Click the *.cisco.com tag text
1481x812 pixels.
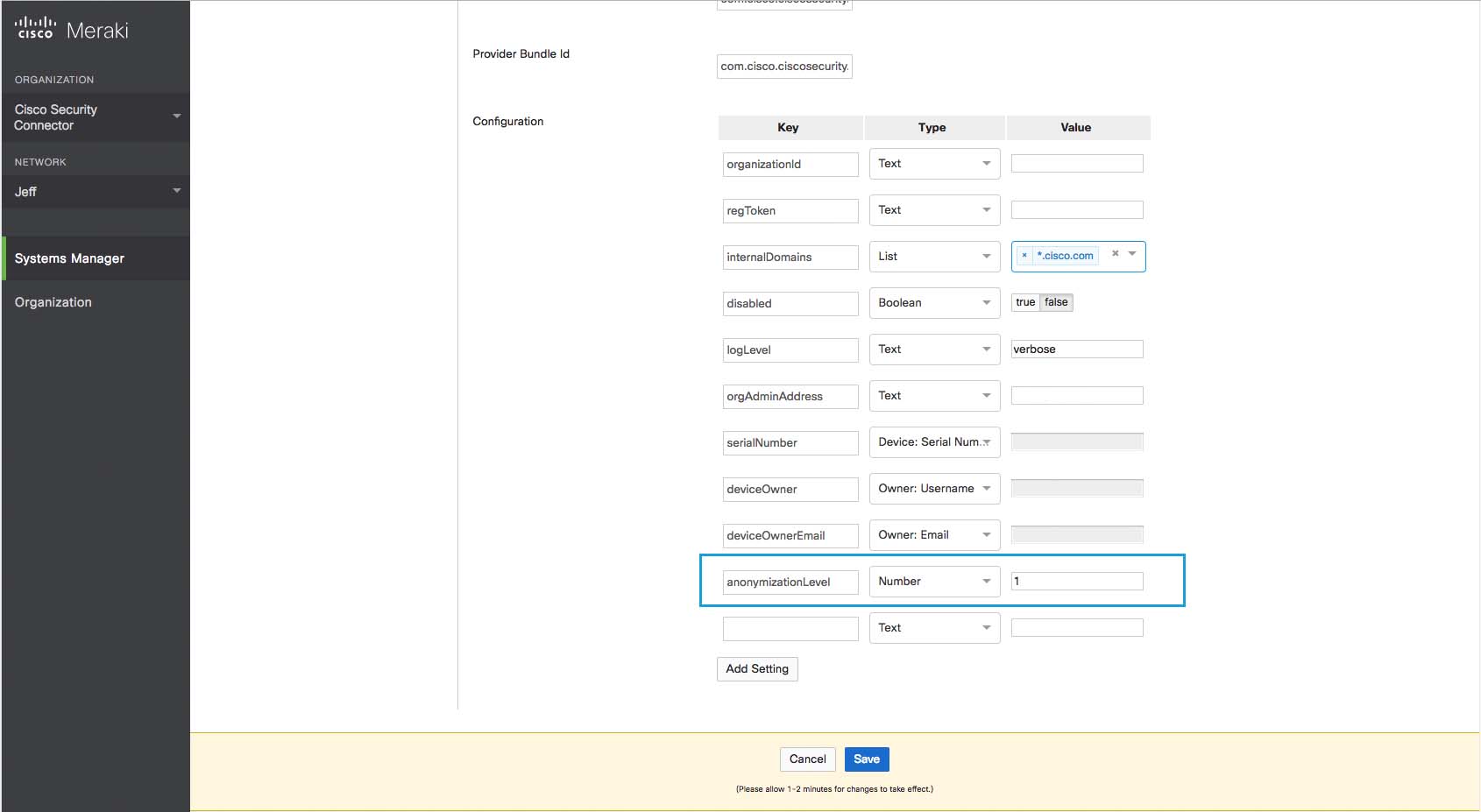(x=1065, y=256)
